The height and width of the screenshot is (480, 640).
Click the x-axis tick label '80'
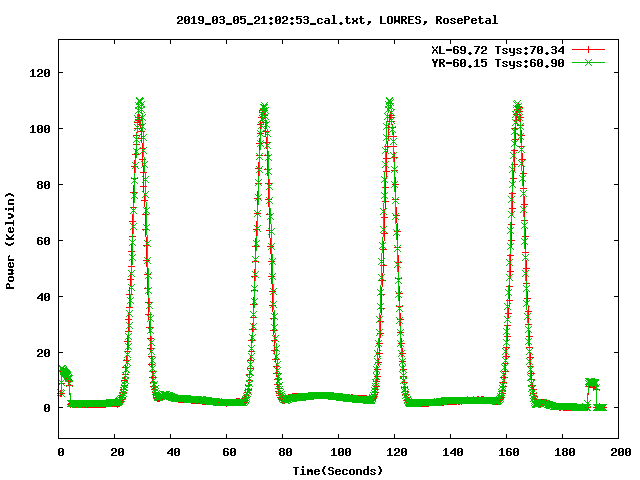[x=285, y=452]
